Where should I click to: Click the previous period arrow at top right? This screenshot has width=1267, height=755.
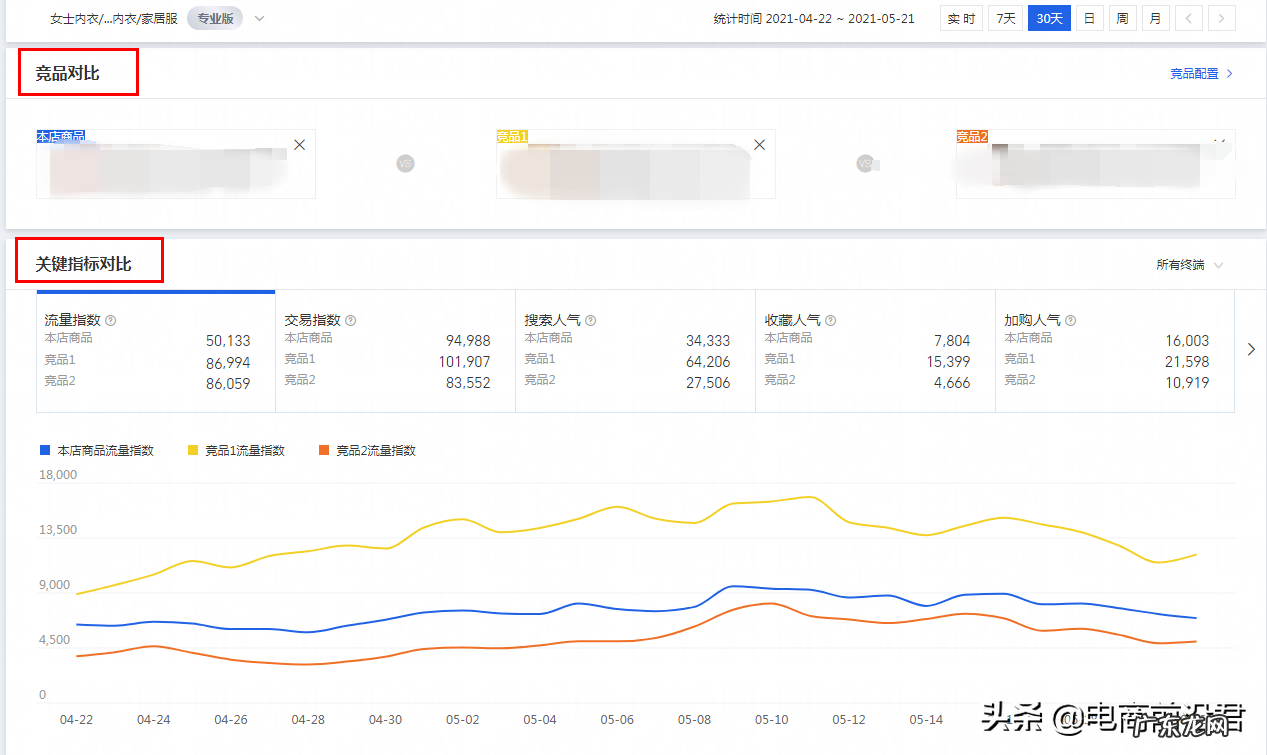pos(1188,18)
